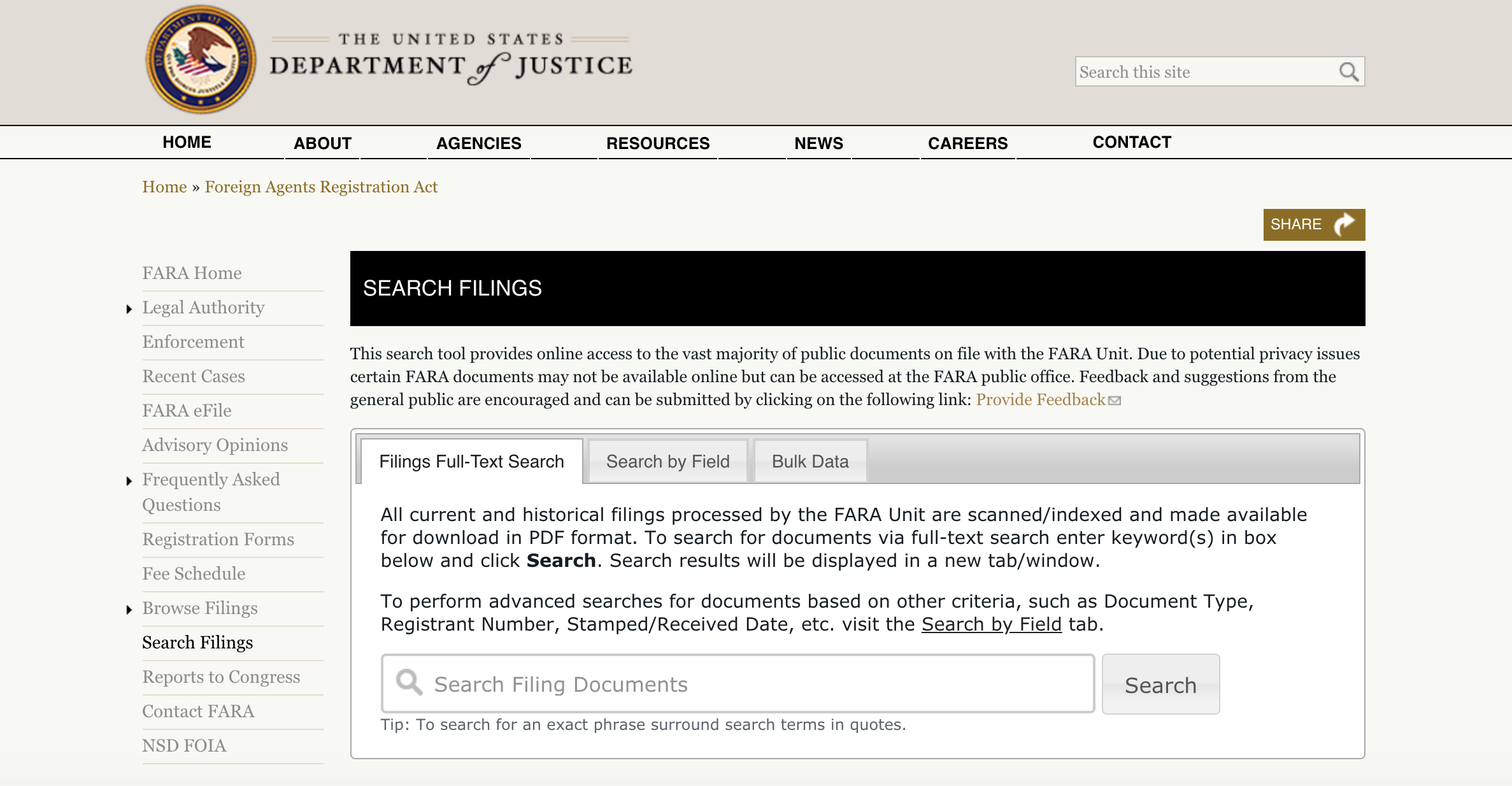Viewport: 1512px width, 786px height.
Task: Expand the Legal Authority sidebar arrow
Action: coord(129,309)
